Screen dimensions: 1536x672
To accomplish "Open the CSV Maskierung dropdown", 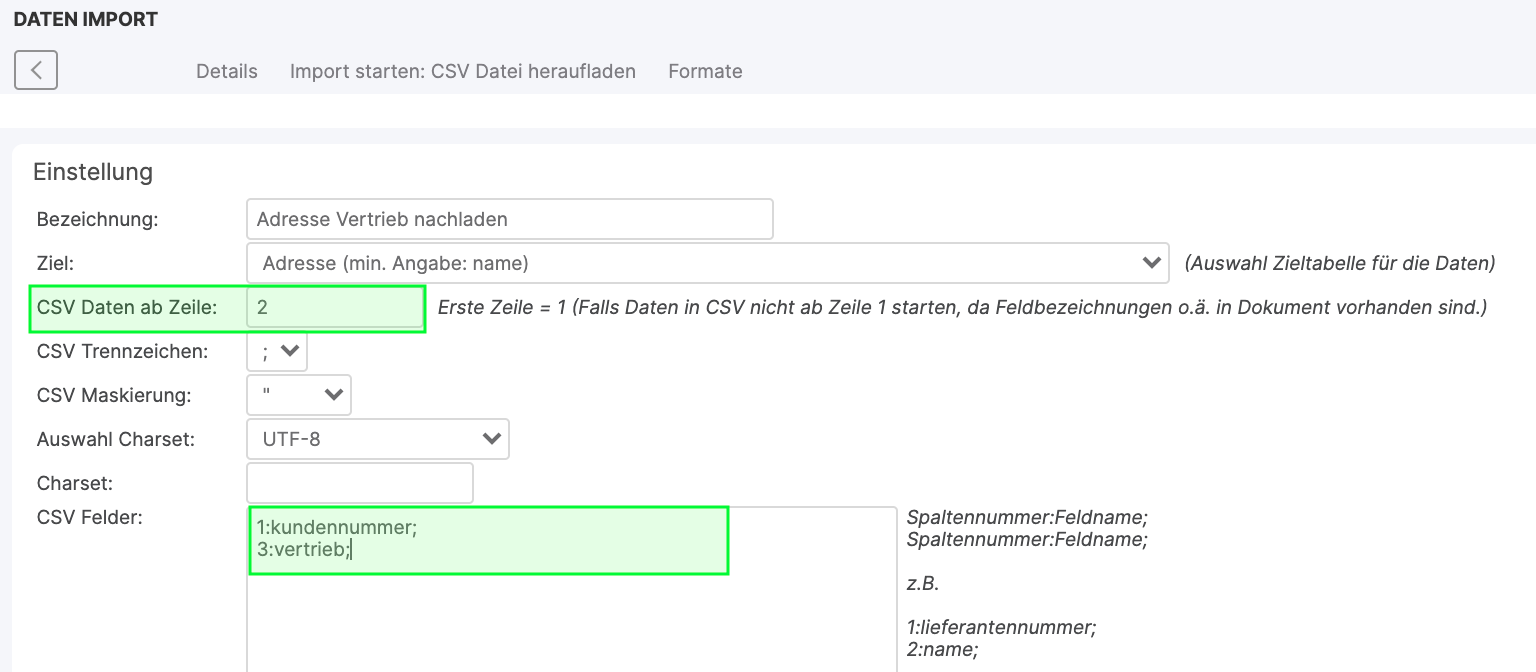I will (299, 395).
